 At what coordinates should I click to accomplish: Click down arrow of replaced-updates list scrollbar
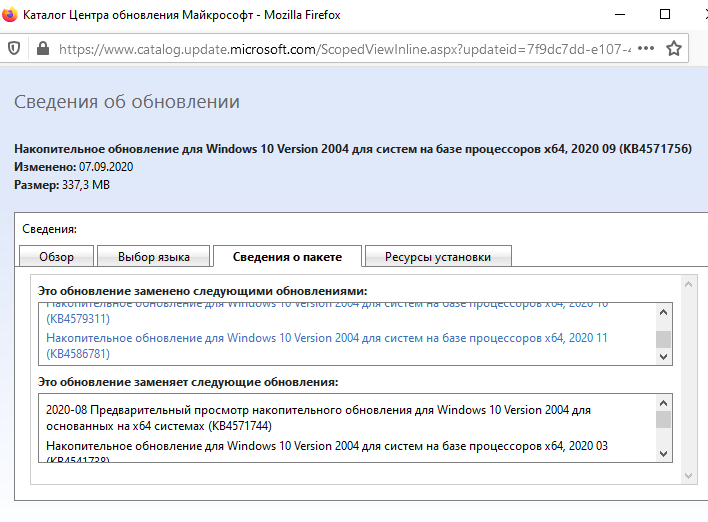[x=663, y=453]
